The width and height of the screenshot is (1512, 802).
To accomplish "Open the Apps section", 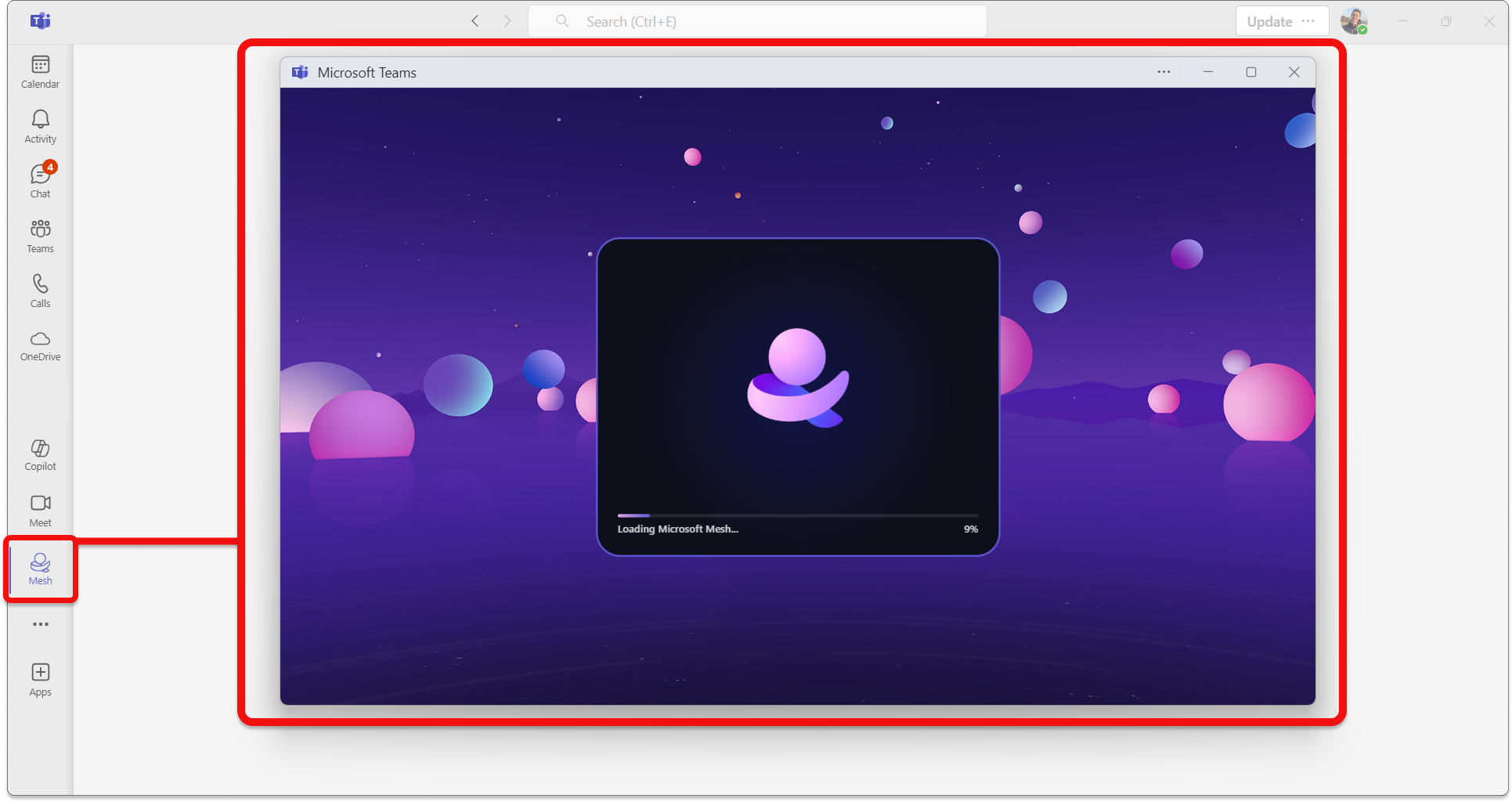I will click(40, 677).
